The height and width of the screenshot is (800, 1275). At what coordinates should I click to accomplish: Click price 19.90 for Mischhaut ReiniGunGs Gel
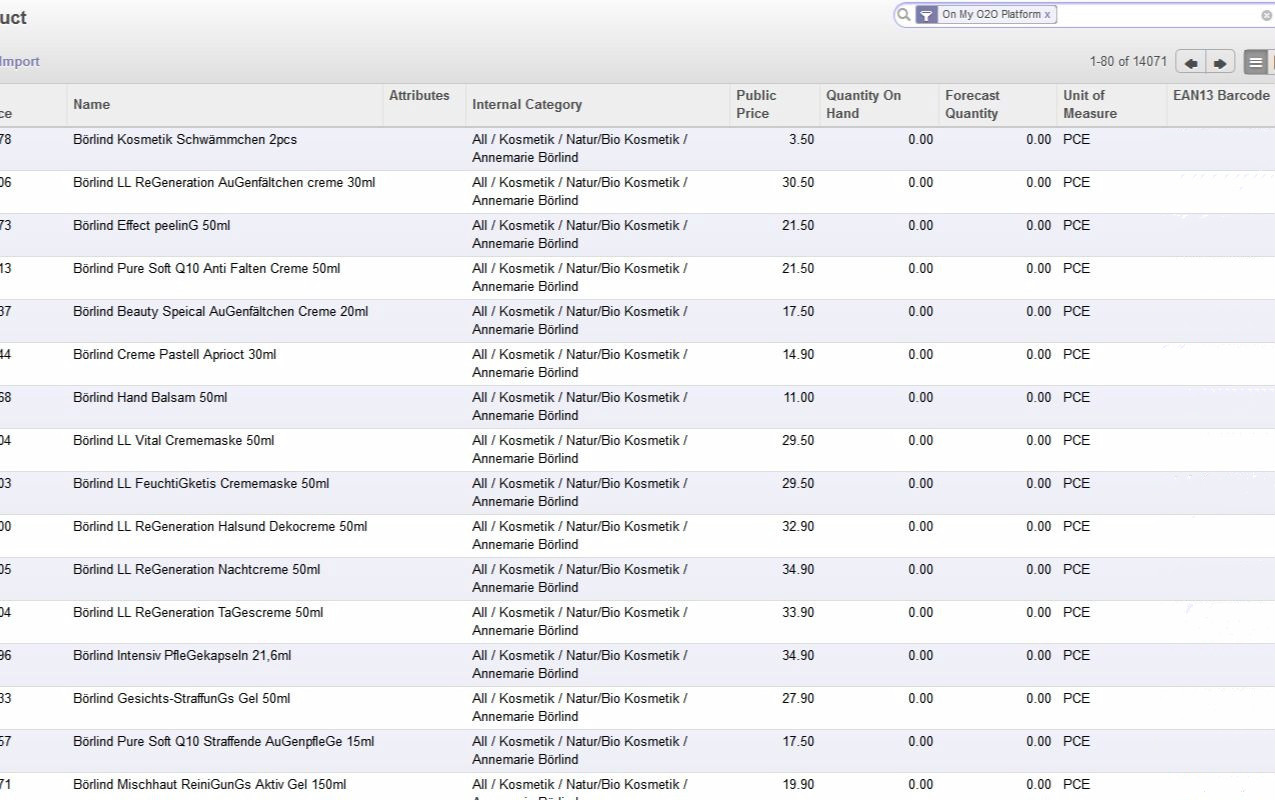pyautogui.click(x=798, y=785)
